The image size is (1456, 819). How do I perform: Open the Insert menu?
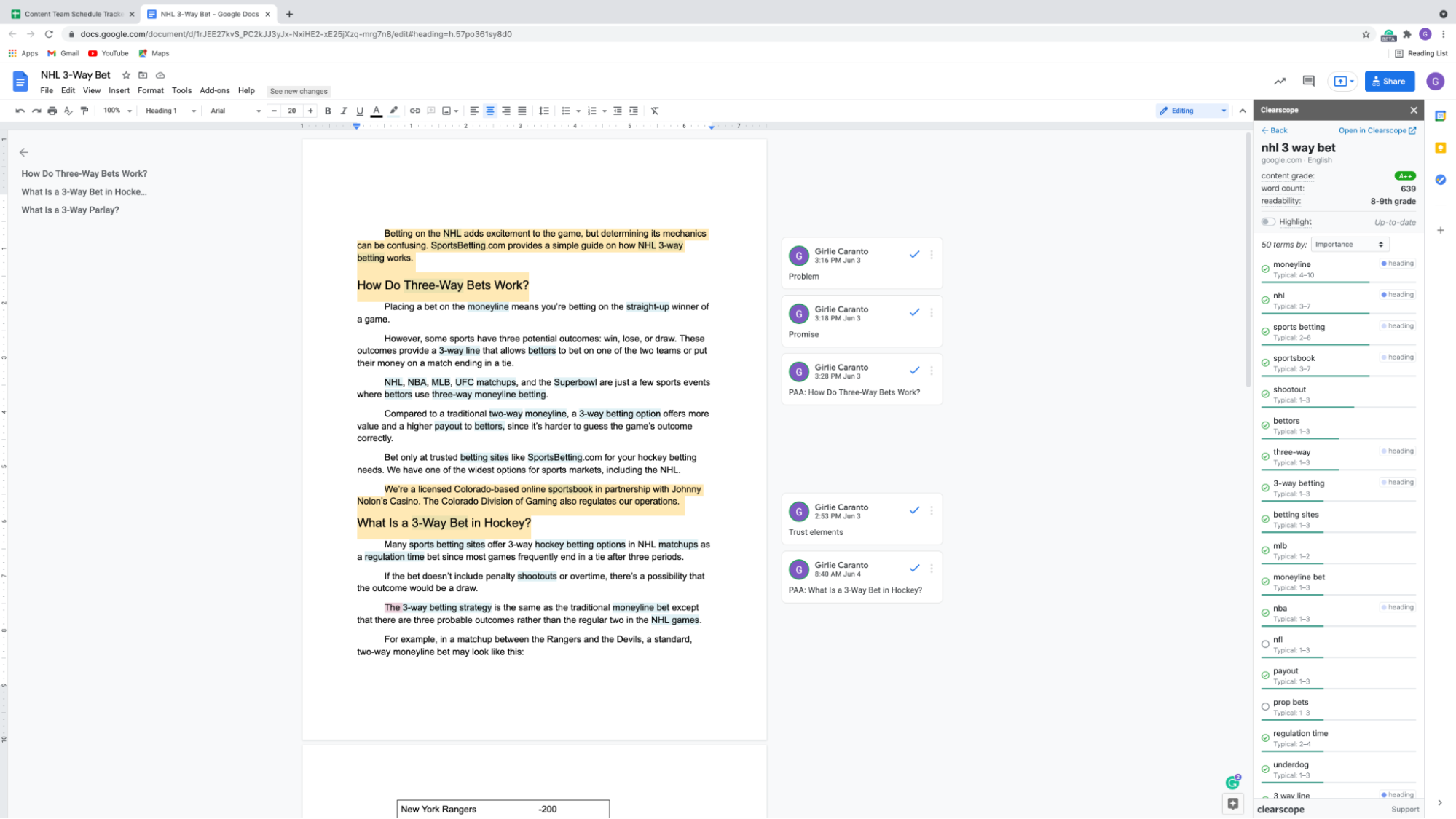tap(119, 91)
